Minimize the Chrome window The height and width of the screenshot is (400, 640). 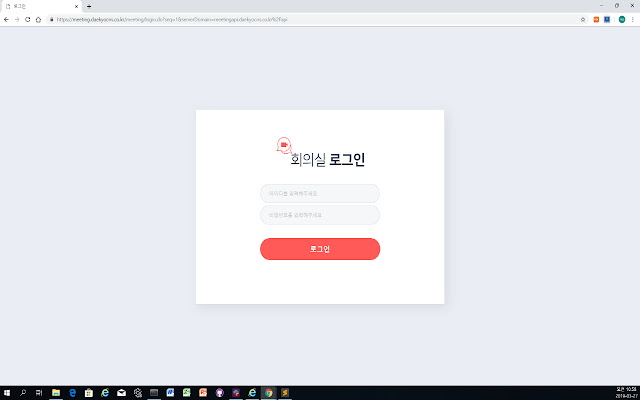(602, 6)
